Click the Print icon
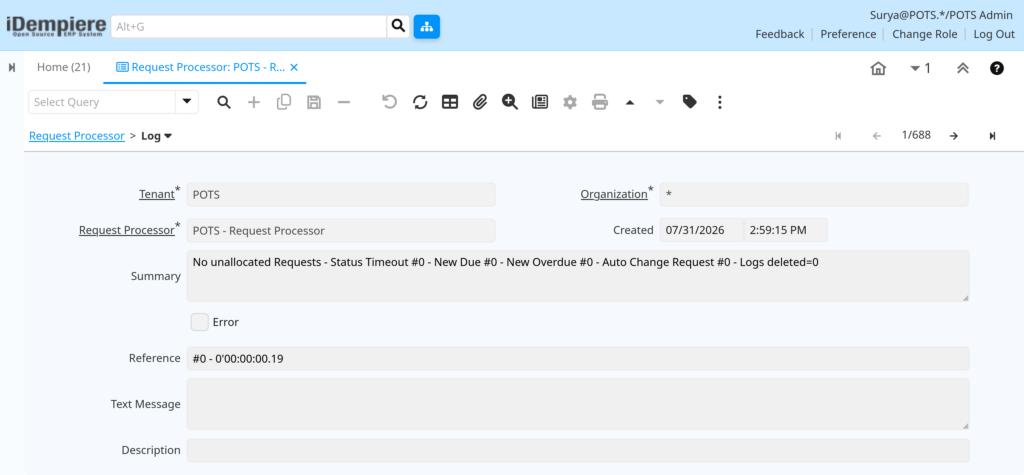1024x475 pixels. (600, 102)
